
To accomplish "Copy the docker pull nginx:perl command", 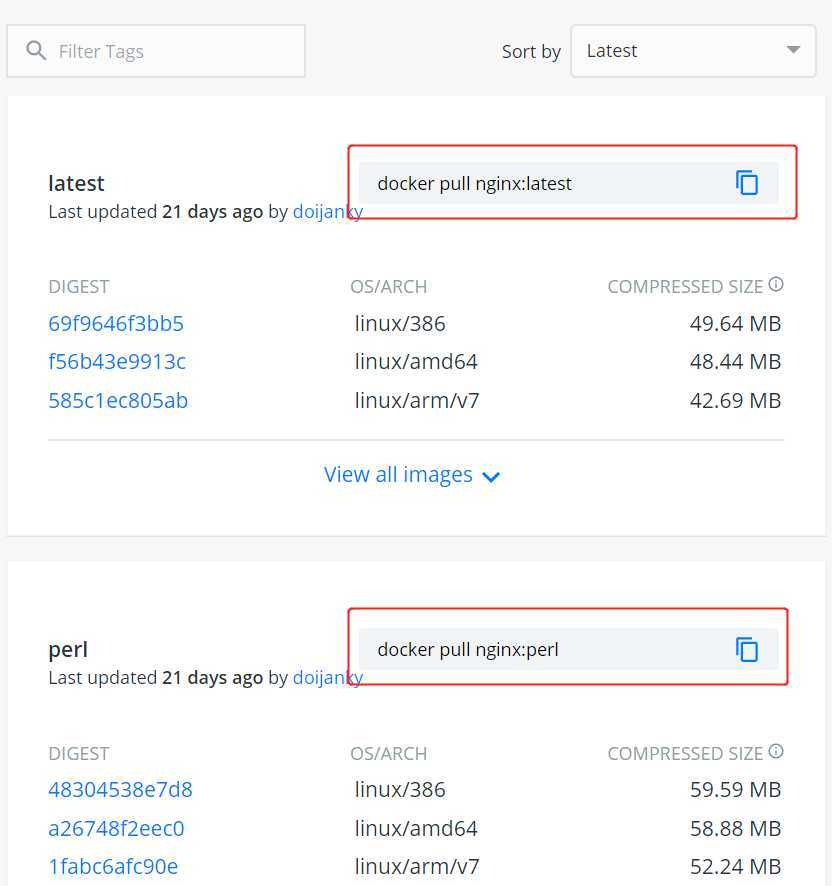I will pyautogui.click(x=747, y=649).
